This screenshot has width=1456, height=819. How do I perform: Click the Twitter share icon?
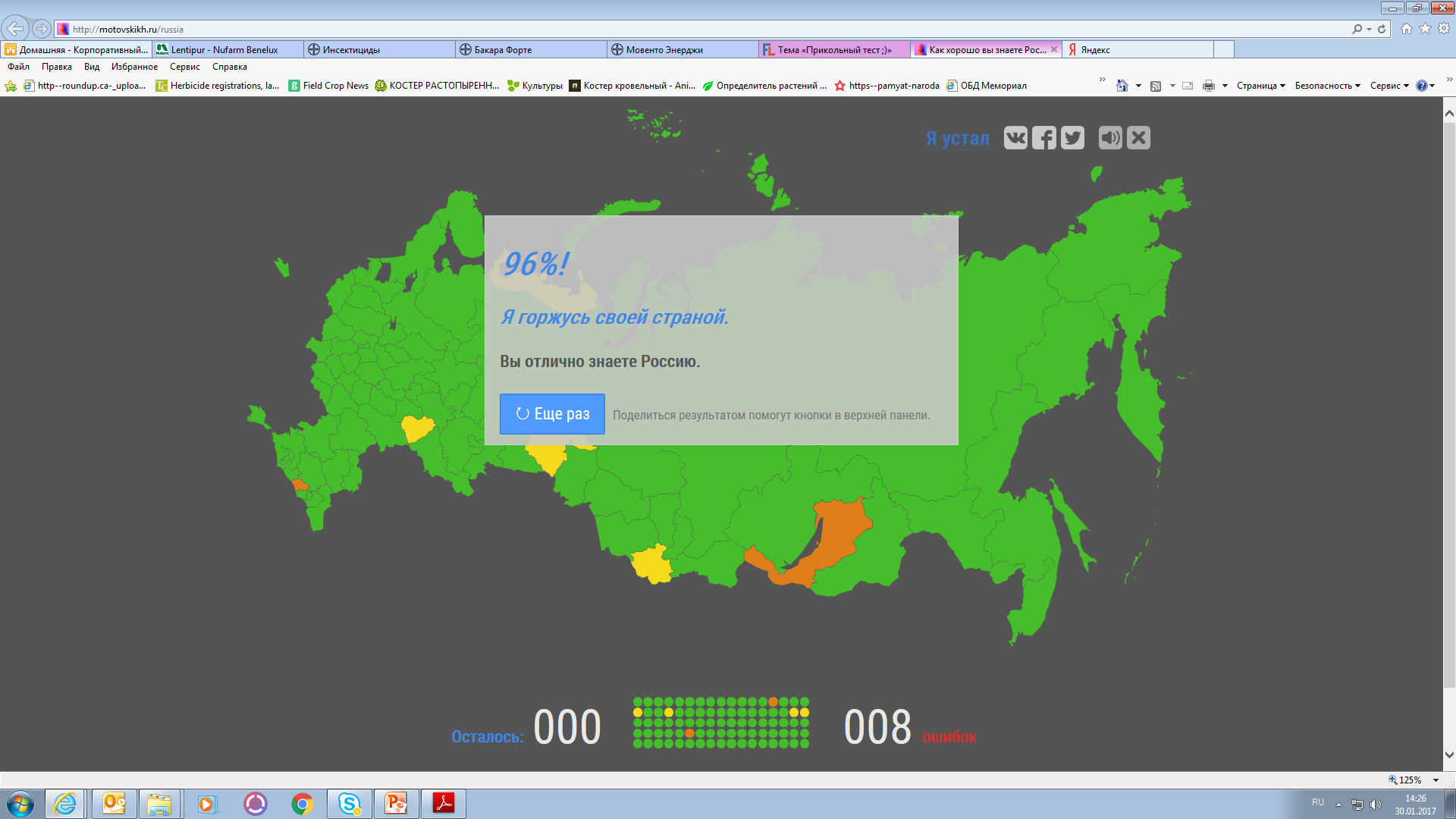(x=1074, y=137)
